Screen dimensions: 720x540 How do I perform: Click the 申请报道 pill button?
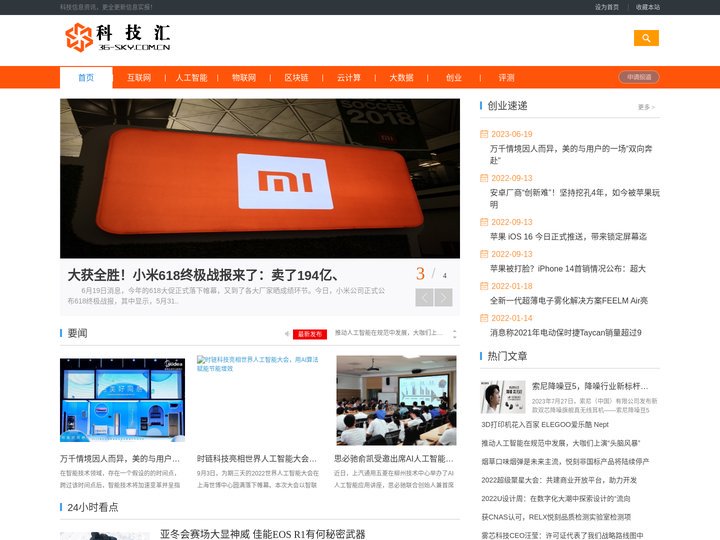point(639,77)
